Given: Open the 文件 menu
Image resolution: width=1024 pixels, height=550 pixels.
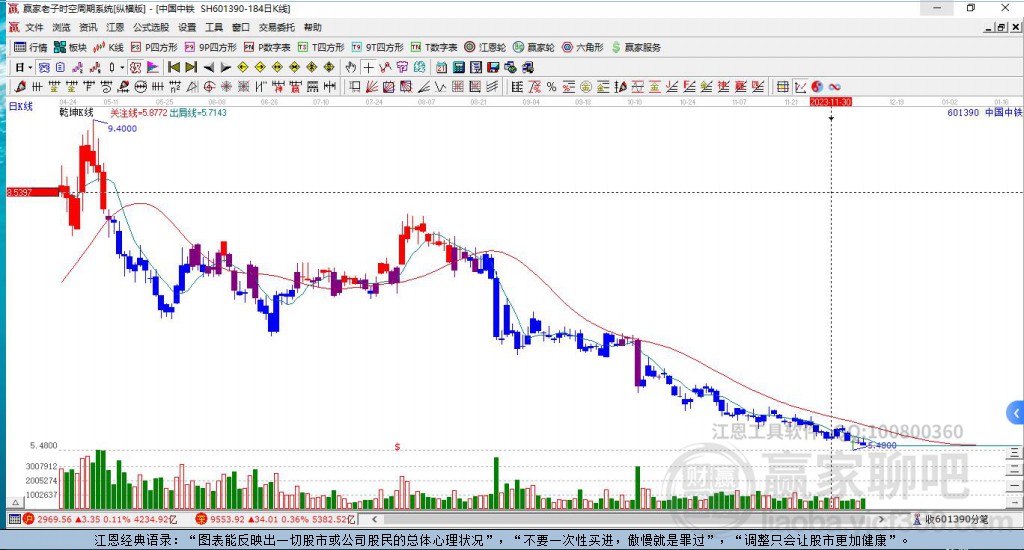Looking at the screenshot, I should click(x=34, y=27).
